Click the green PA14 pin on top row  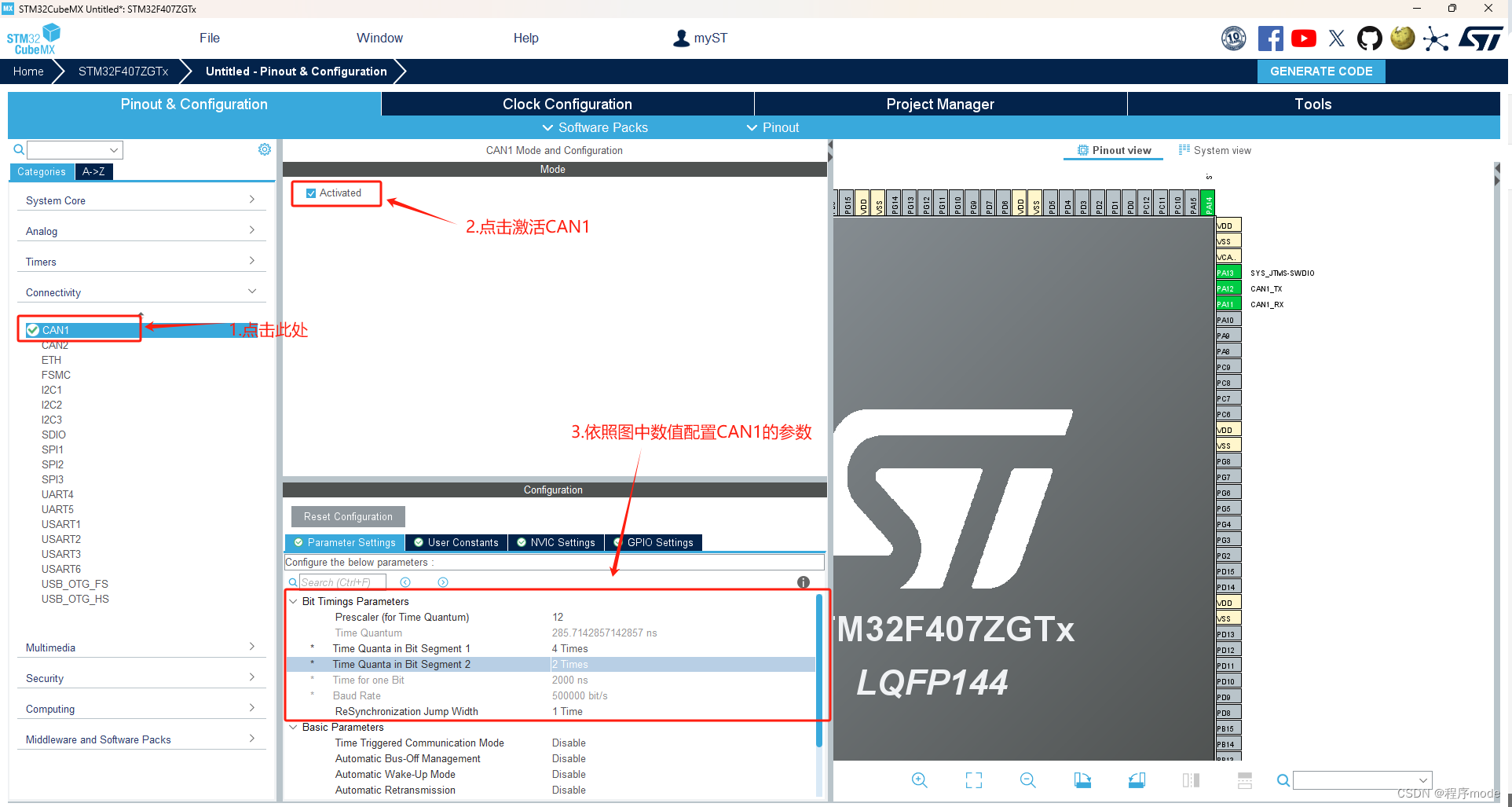pos(1208,202)
